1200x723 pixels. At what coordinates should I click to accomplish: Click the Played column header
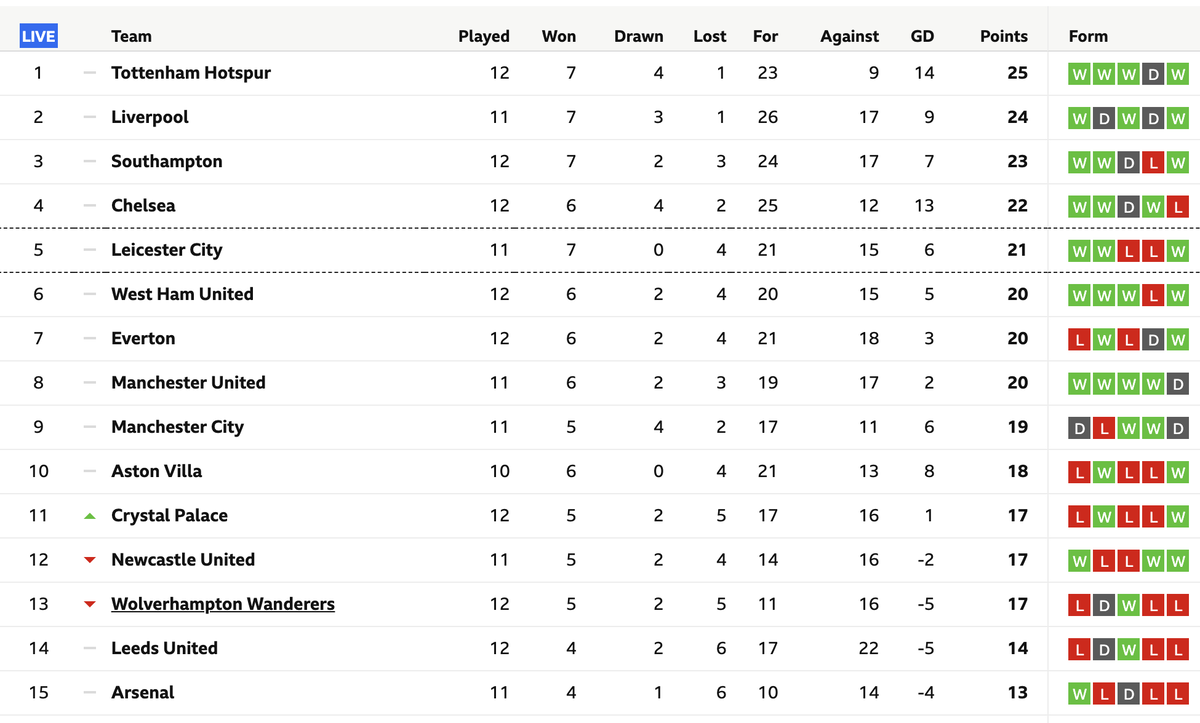pos(484,36)
